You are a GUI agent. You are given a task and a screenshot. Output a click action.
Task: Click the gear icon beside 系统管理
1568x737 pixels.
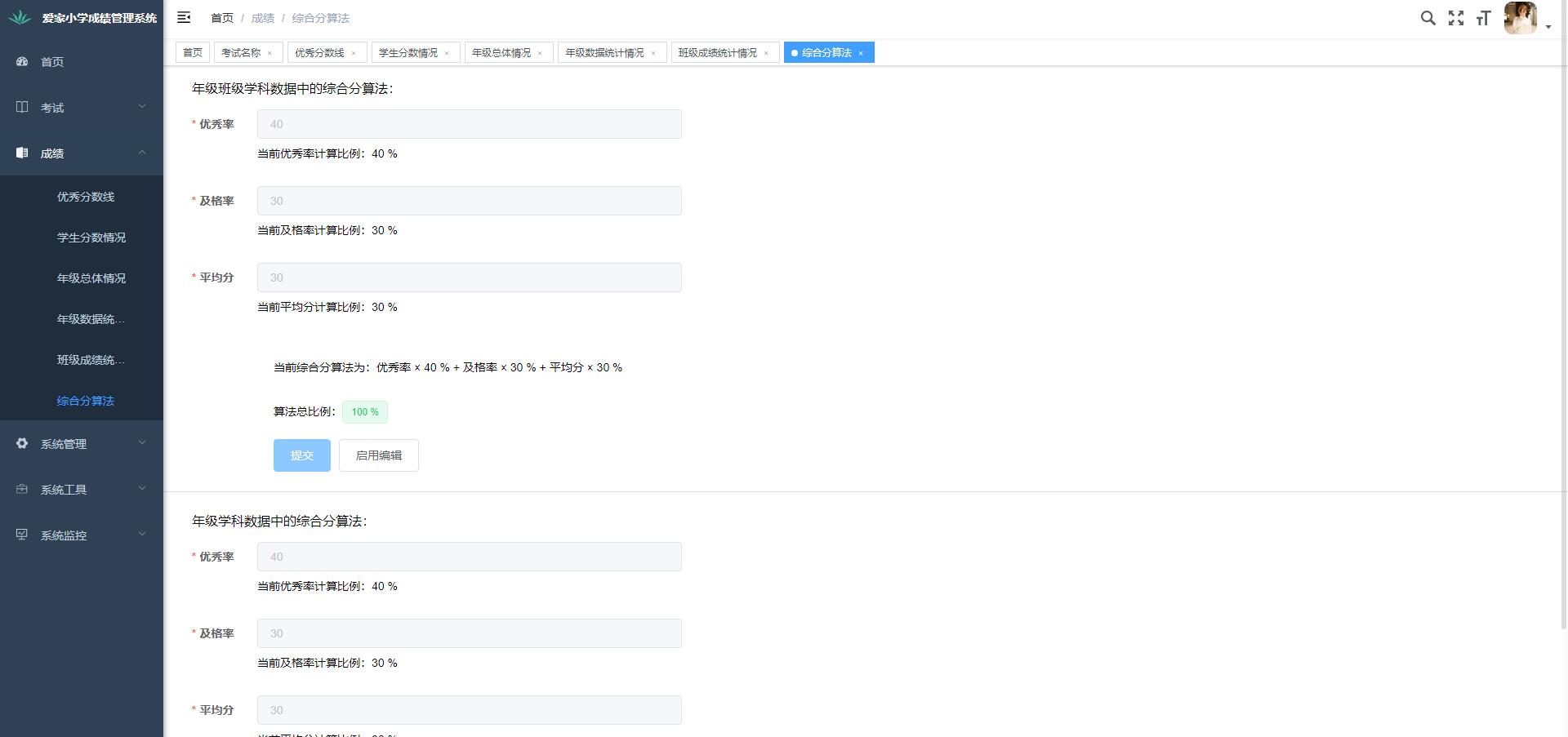click(22, 443)
